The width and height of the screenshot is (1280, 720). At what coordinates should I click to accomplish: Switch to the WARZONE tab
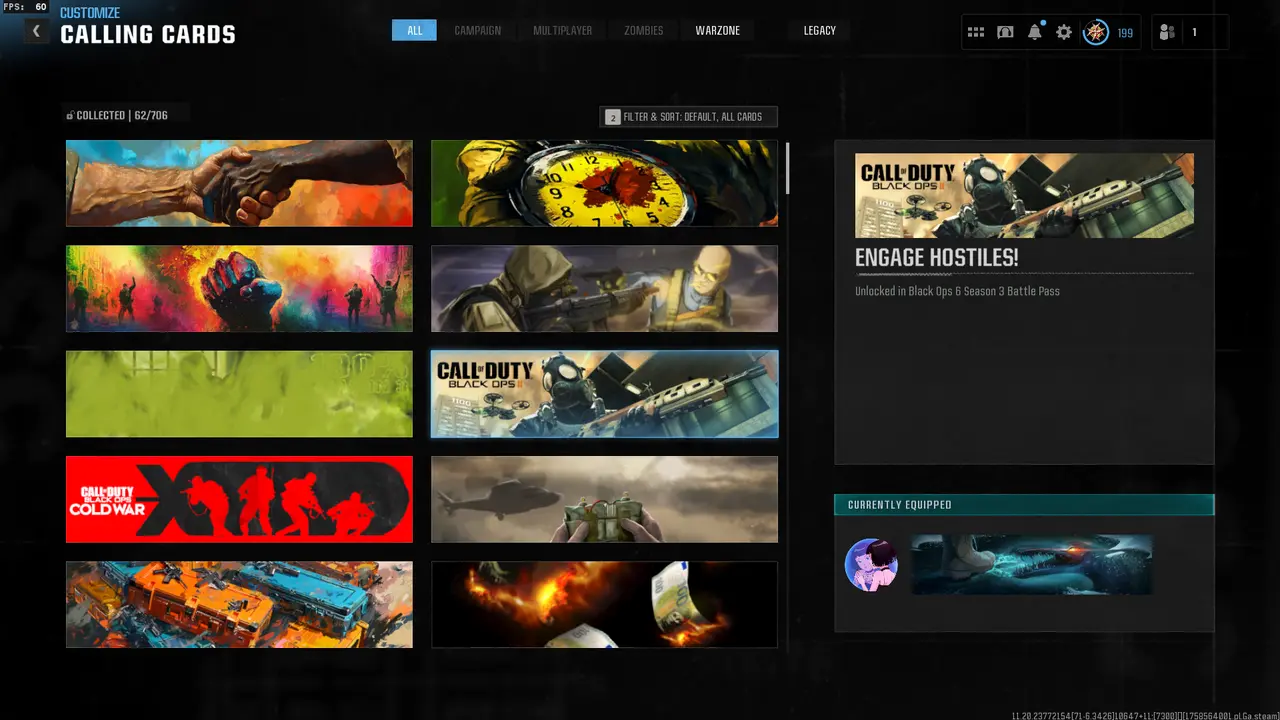coord(718,31)
